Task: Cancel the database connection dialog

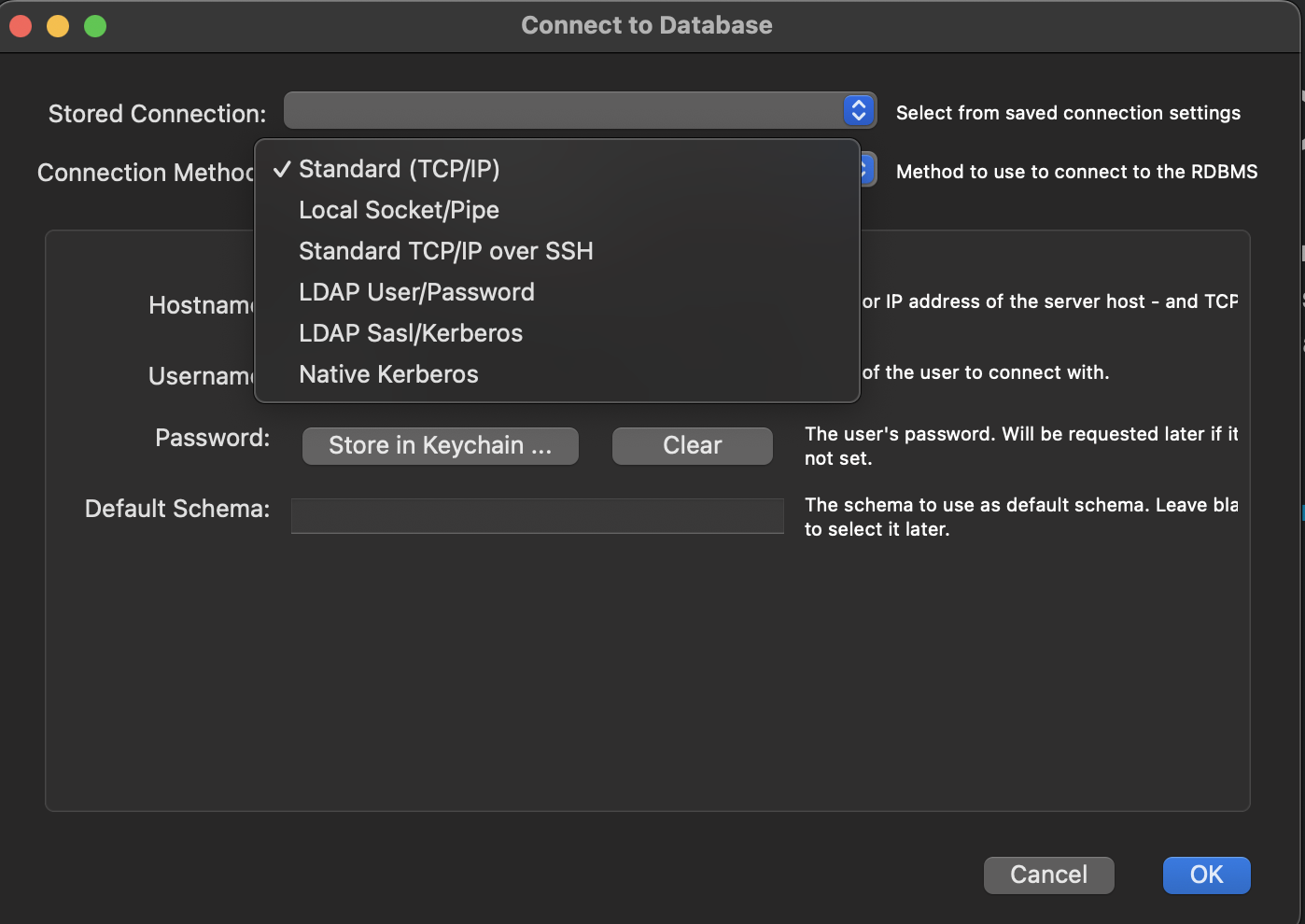Action: coord(1048,875)
